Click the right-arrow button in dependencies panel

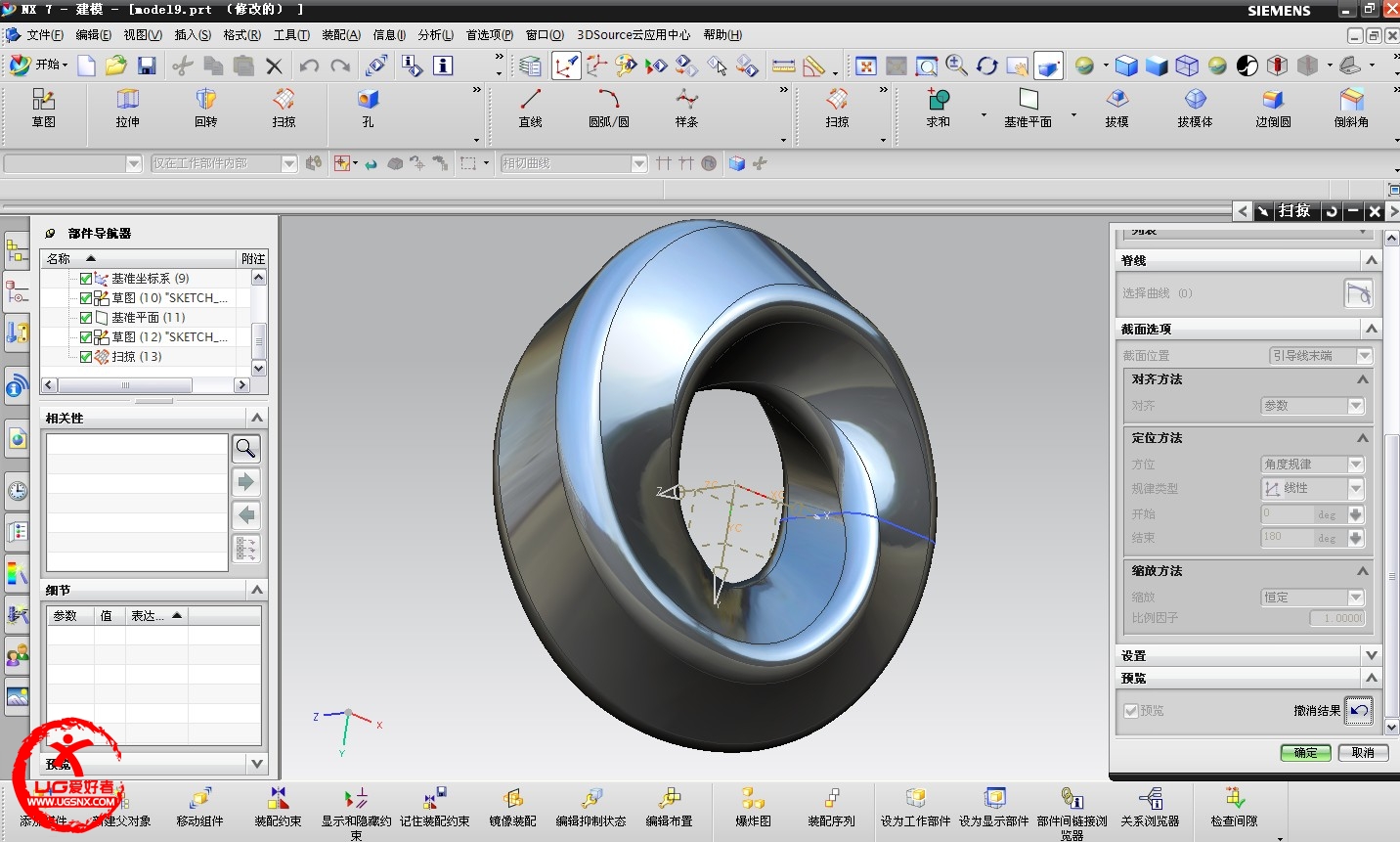(x=246, y=482)
